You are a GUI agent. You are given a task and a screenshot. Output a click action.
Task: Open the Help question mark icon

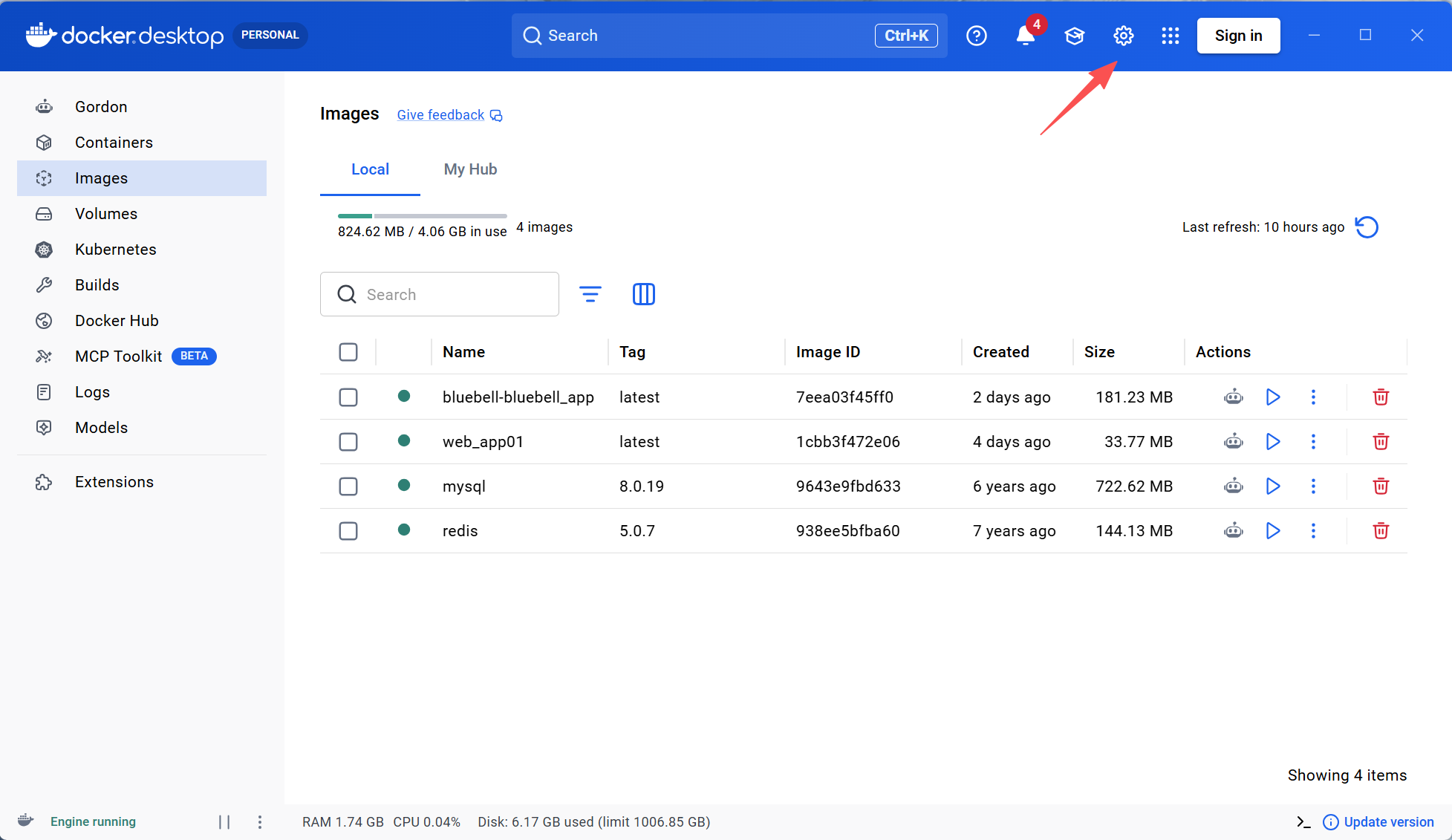(977, 36)
